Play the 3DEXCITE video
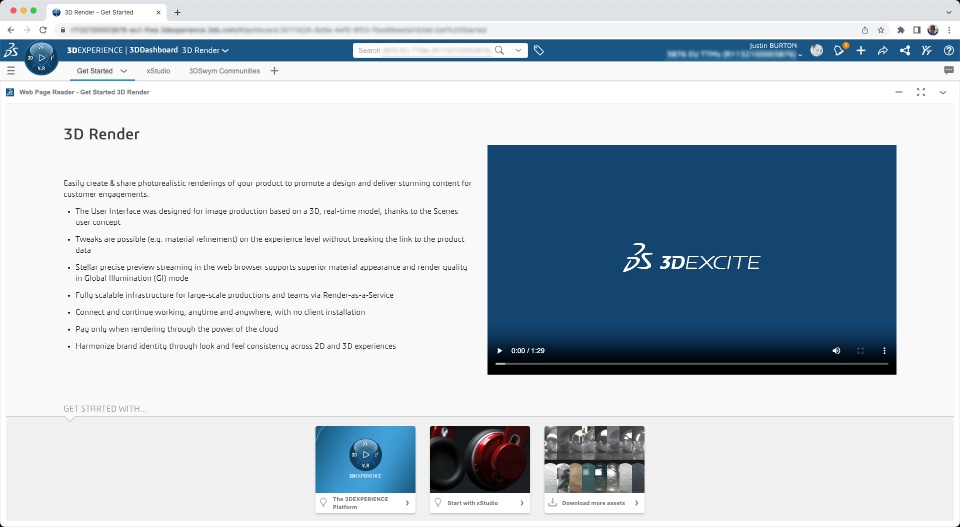 click(x=500, y=351)
